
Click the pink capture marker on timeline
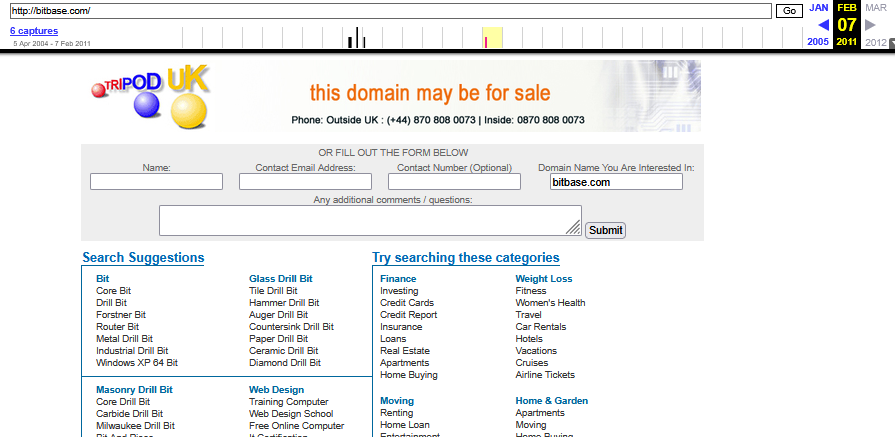pos(486,42)
